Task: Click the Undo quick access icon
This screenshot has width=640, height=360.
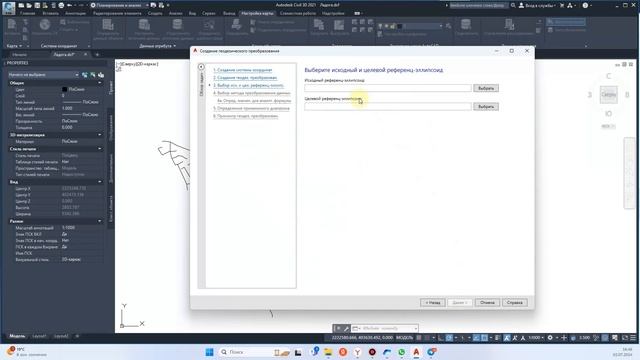Action: [69, 5]
